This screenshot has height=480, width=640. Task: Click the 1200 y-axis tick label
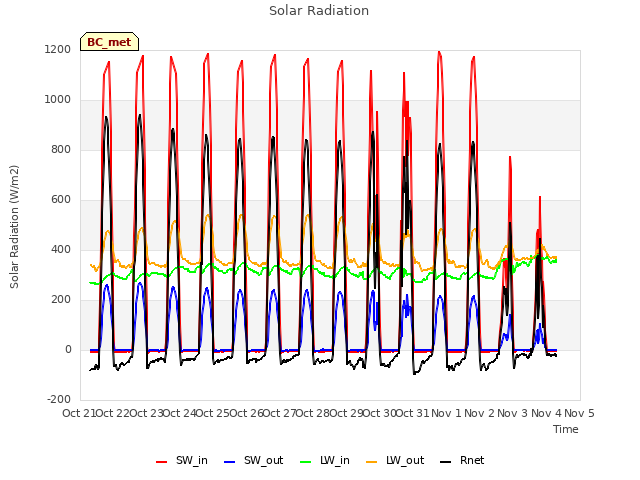pyautogui.click(x=58, y=50)
